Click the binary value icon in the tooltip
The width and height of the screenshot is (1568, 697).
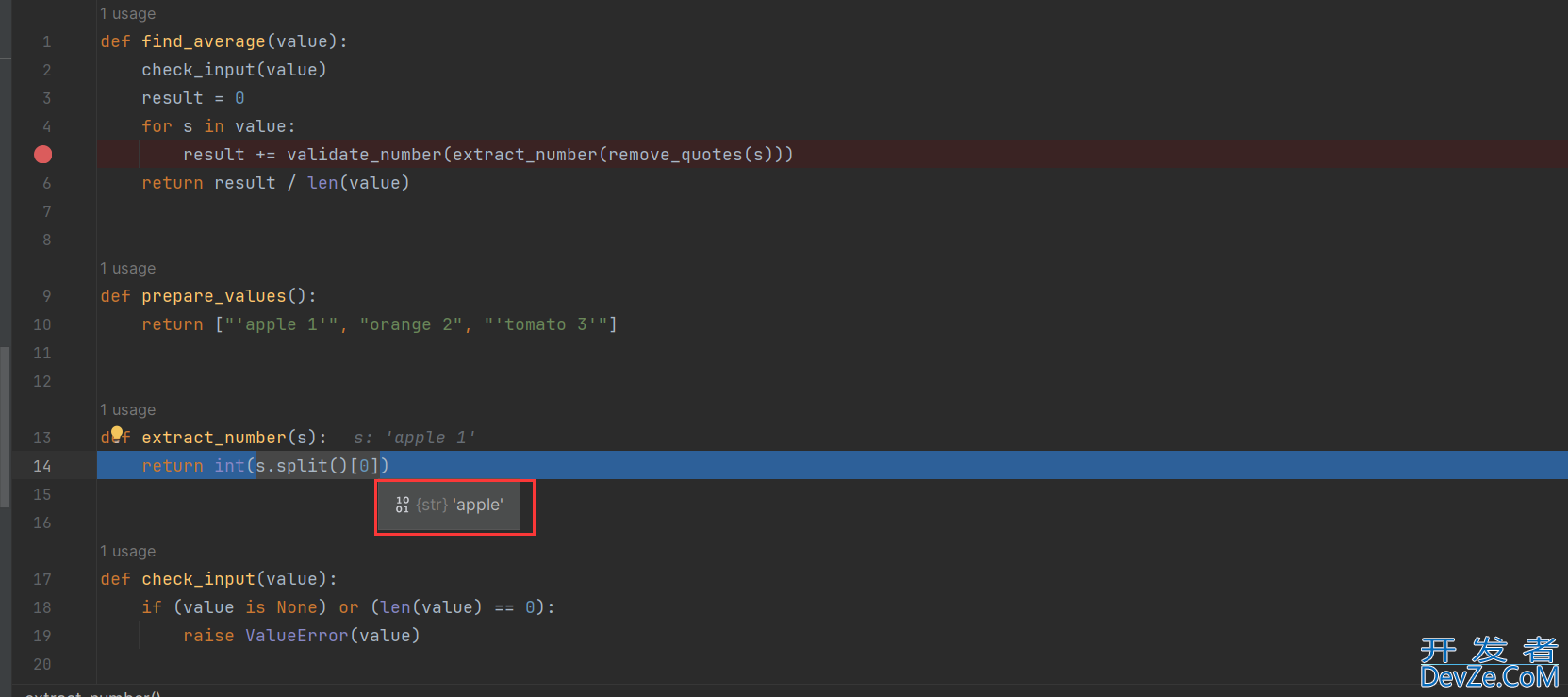403,505
